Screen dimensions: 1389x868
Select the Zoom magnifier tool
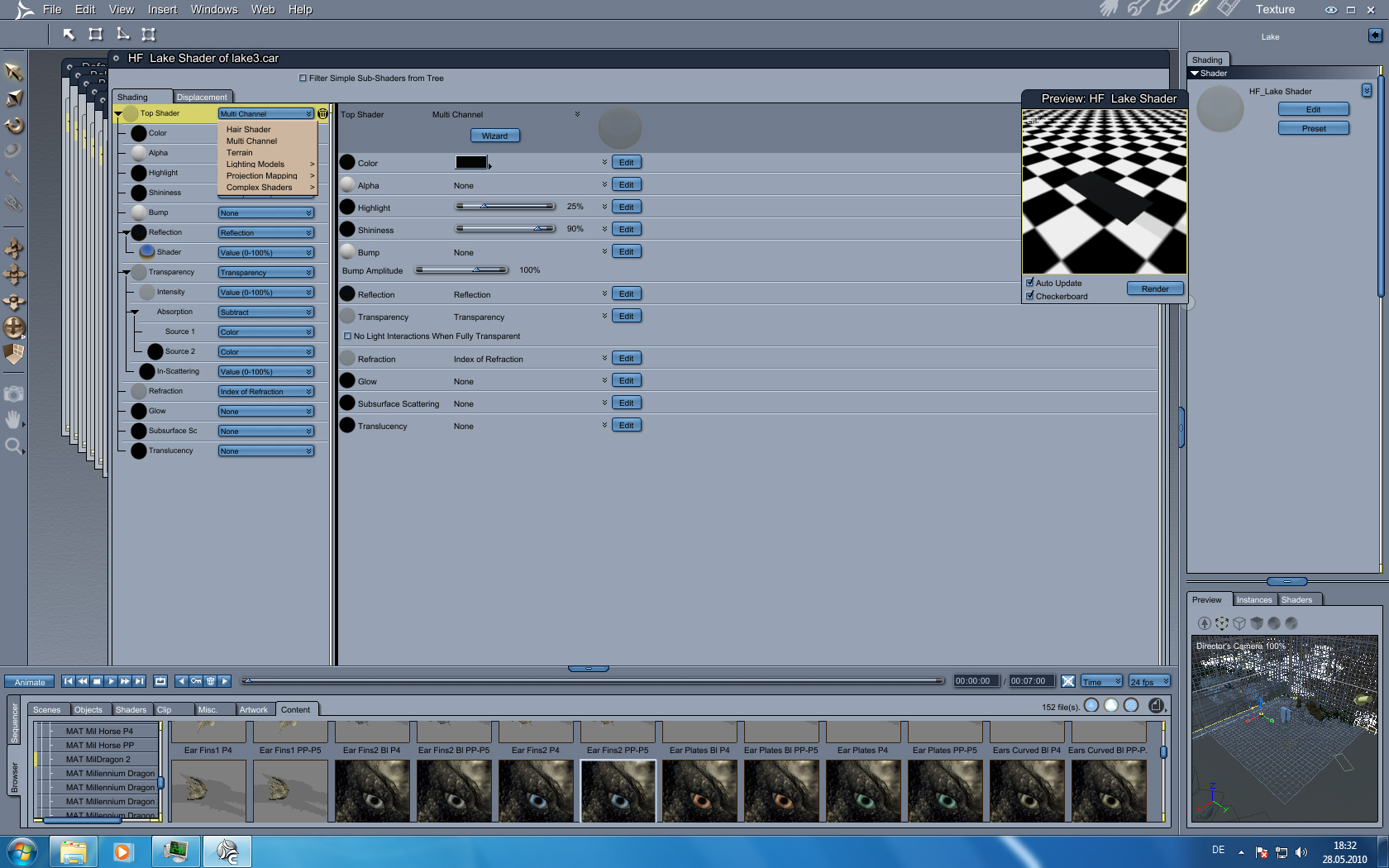(13, 447)
